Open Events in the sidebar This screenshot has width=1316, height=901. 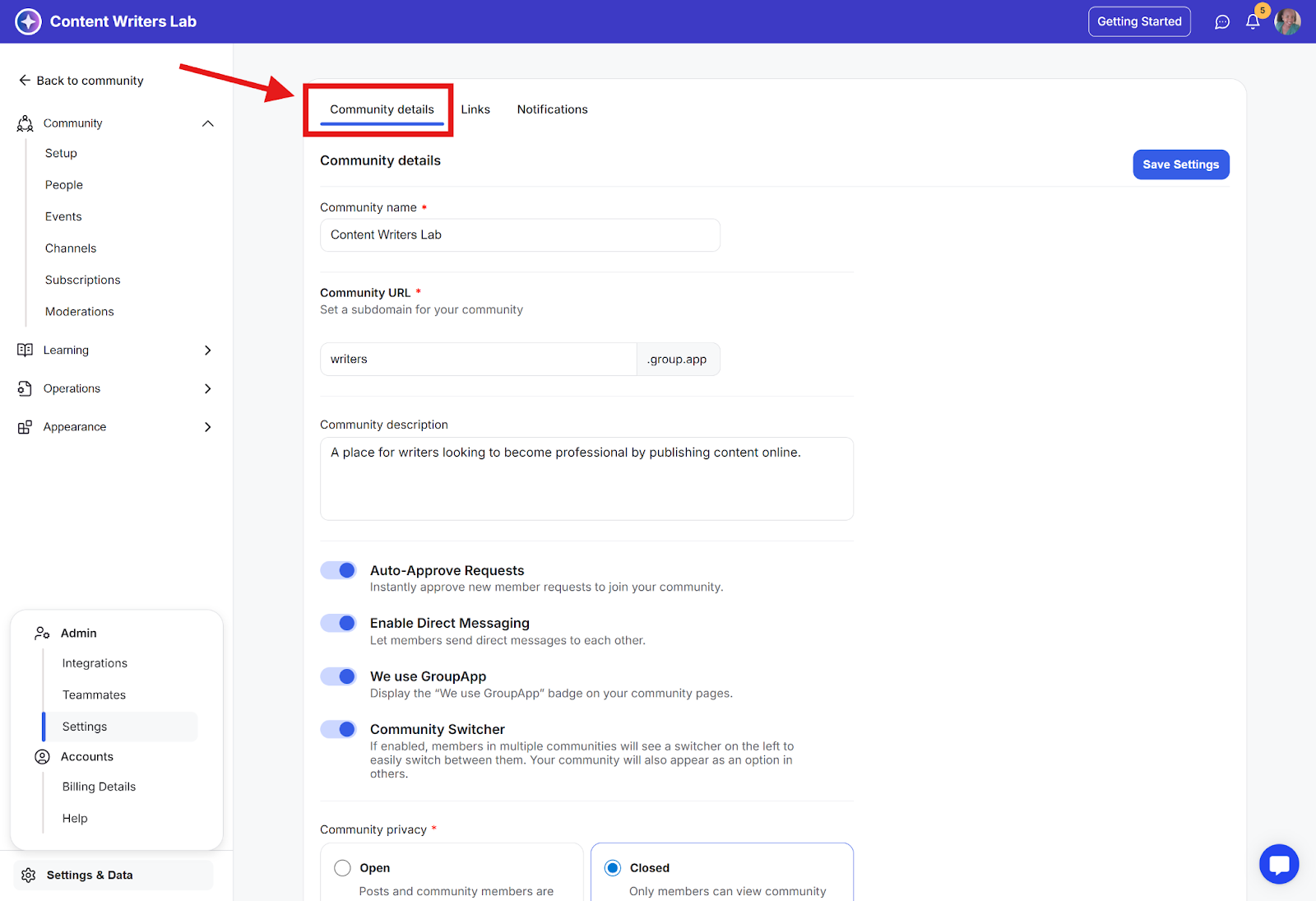point(63,216)
